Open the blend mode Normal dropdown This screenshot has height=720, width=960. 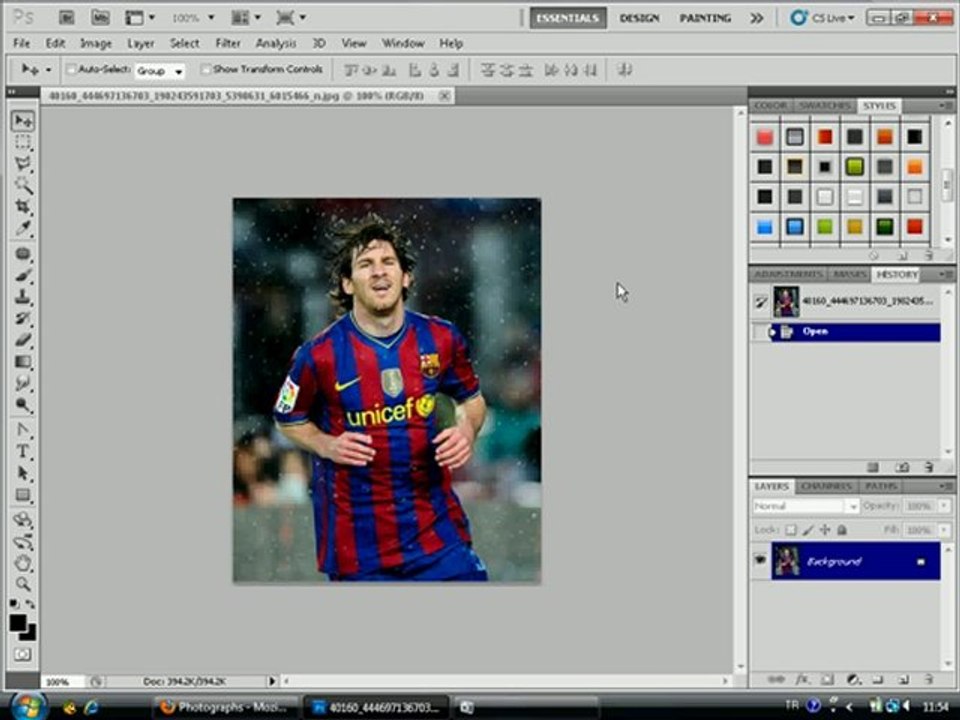click(x=805, y=506)
